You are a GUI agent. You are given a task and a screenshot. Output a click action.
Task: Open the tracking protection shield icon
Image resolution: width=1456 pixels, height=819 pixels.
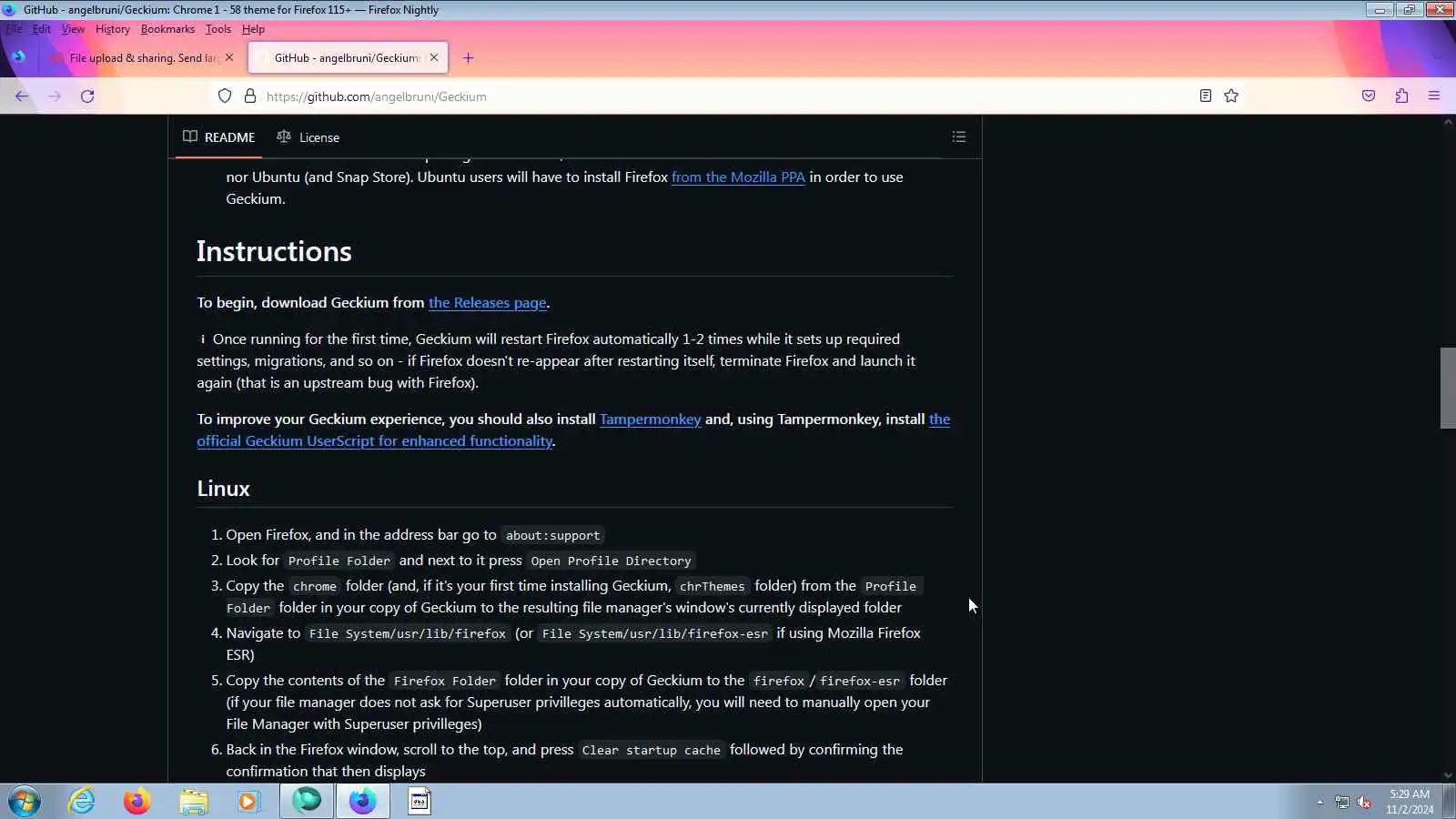click(x=225, y=96)
